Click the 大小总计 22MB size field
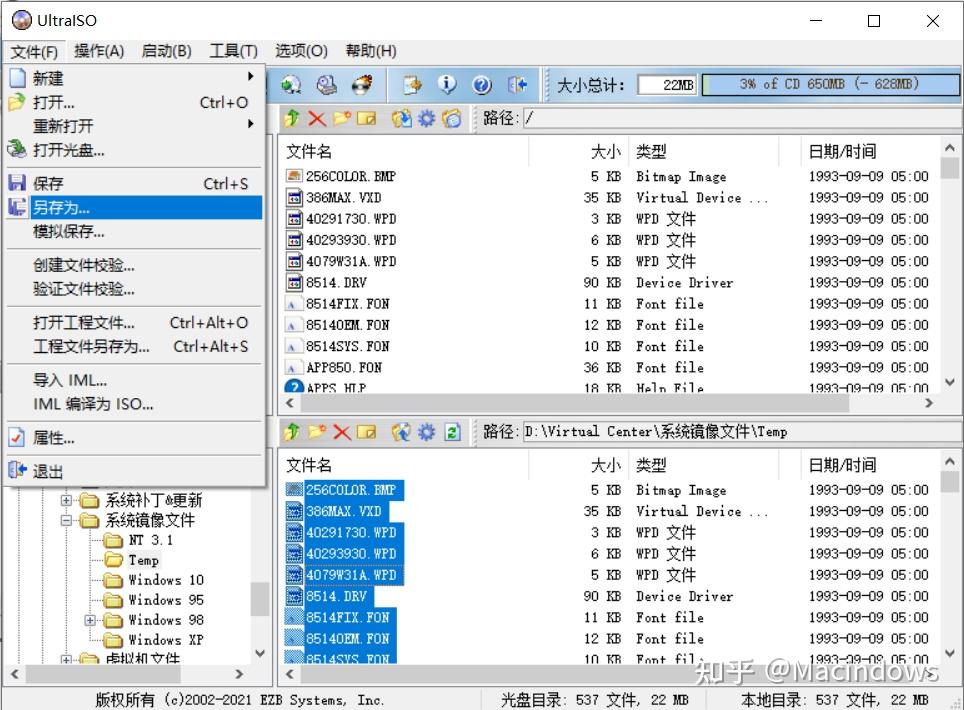Screen dimensions: 964x710 click(x=667, y=84)
